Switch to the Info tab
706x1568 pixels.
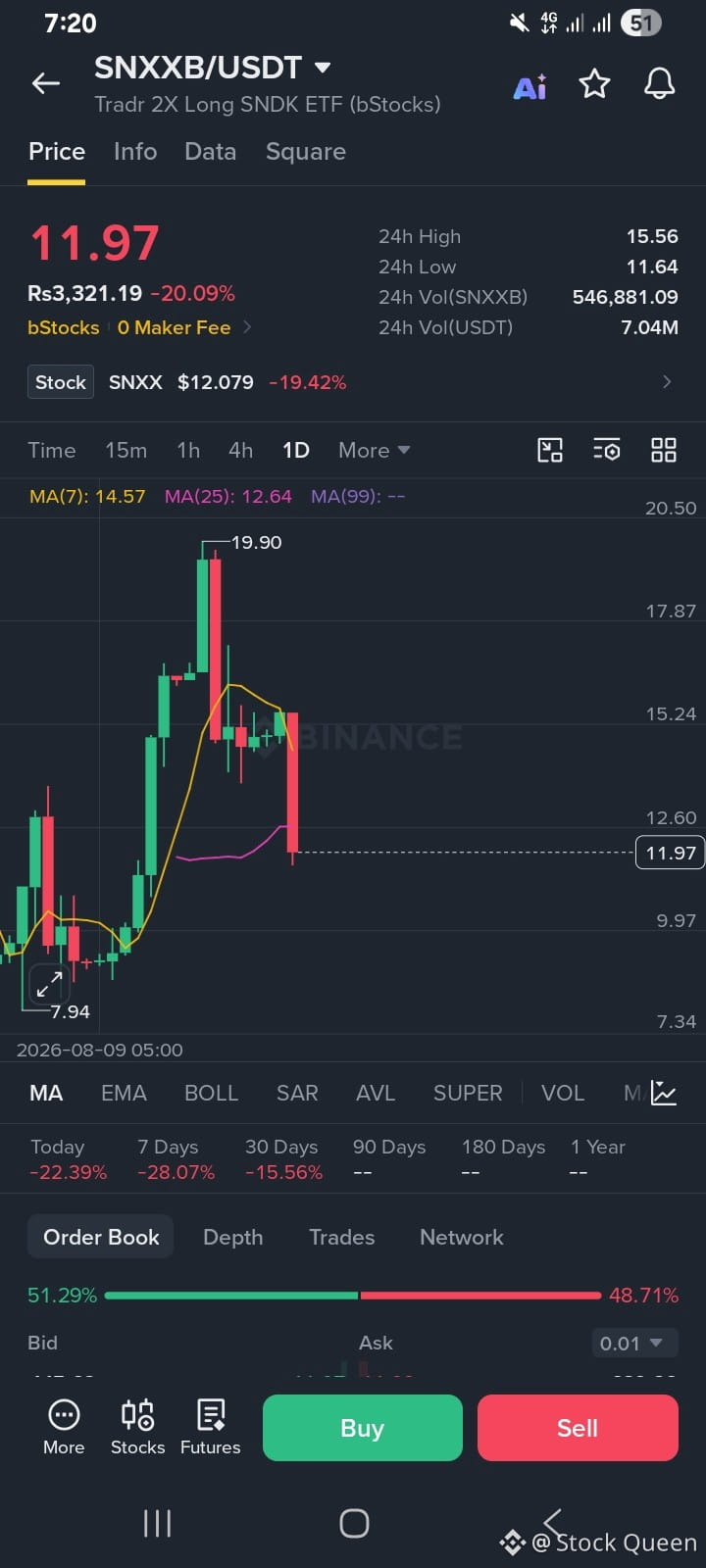[135, 152]
